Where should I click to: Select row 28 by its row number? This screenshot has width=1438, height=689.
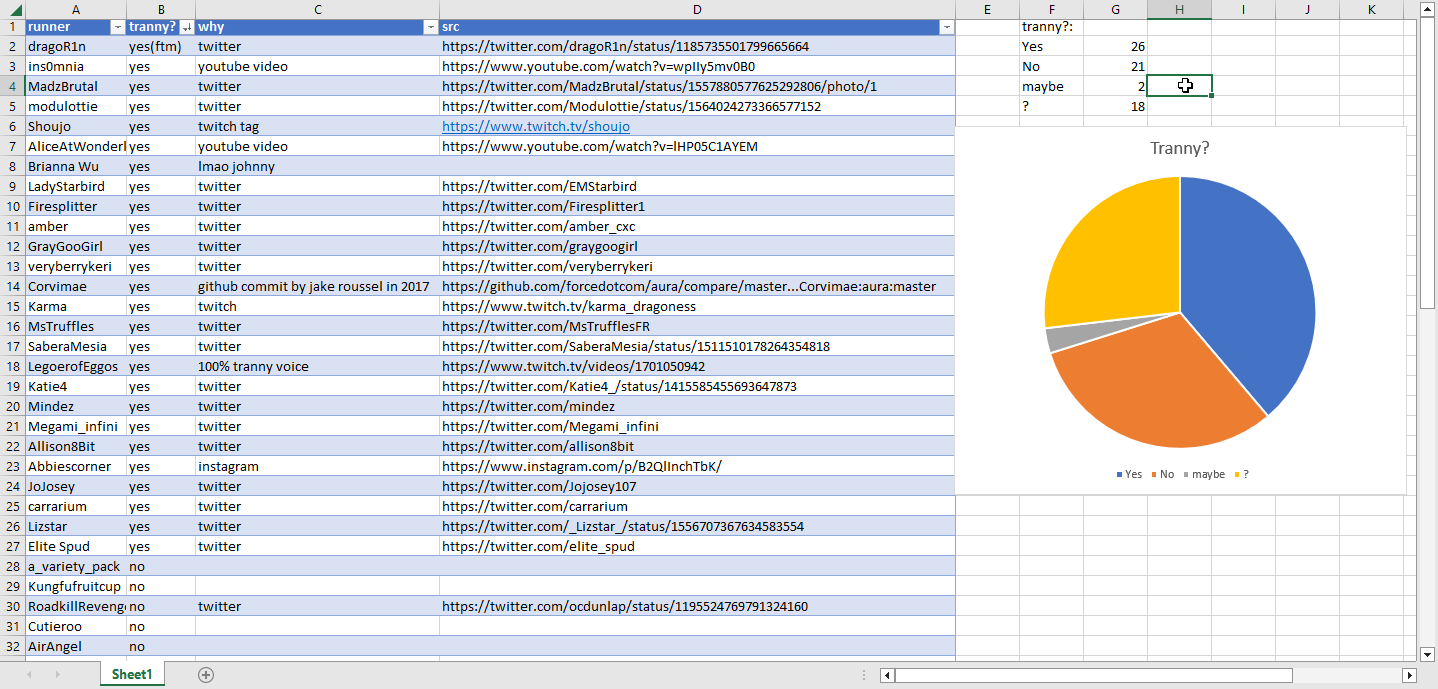[x=12, y=566]
